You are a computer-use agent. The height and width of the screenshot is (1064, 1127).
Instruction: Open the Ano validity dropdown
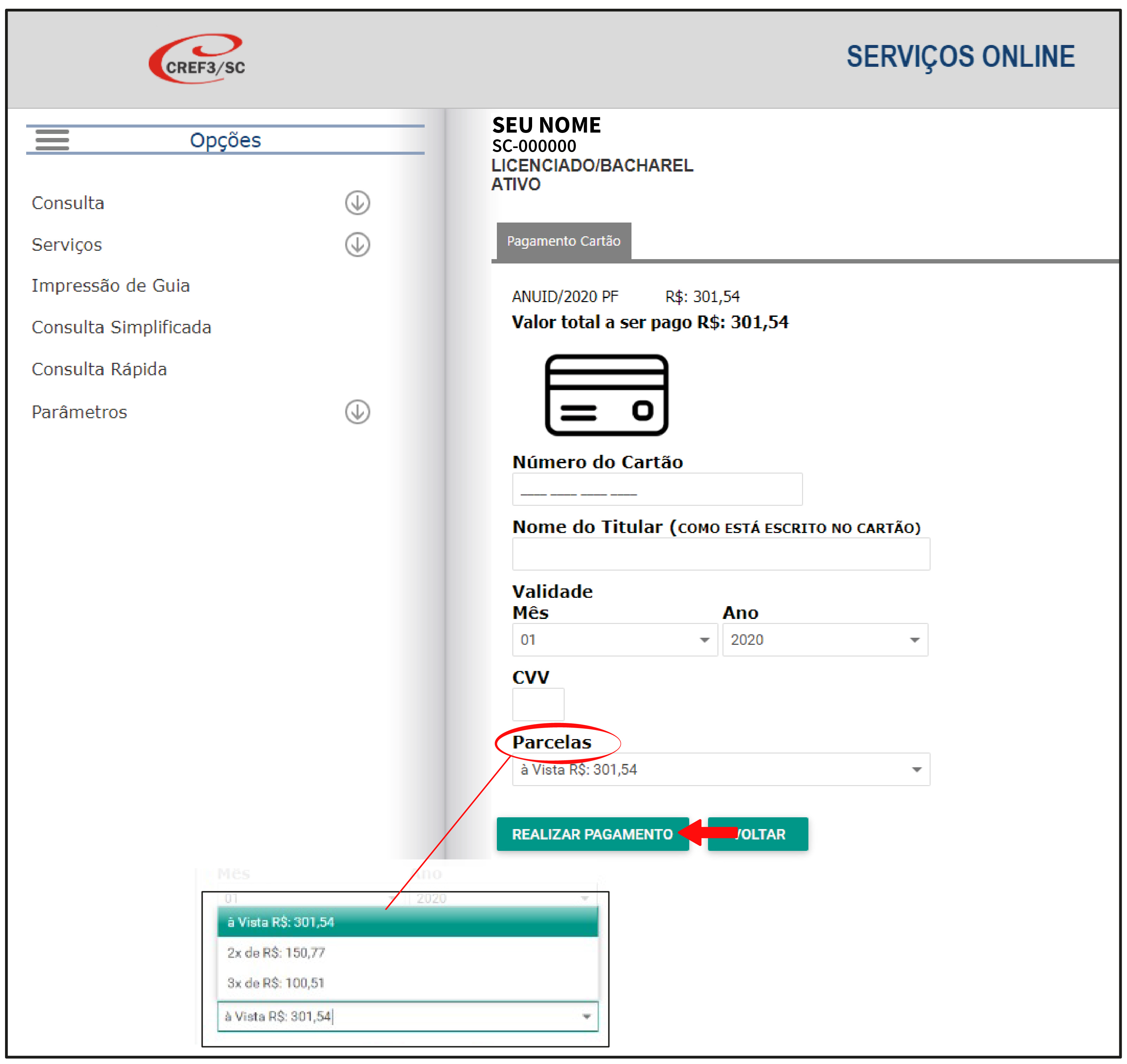pos(825,640)
